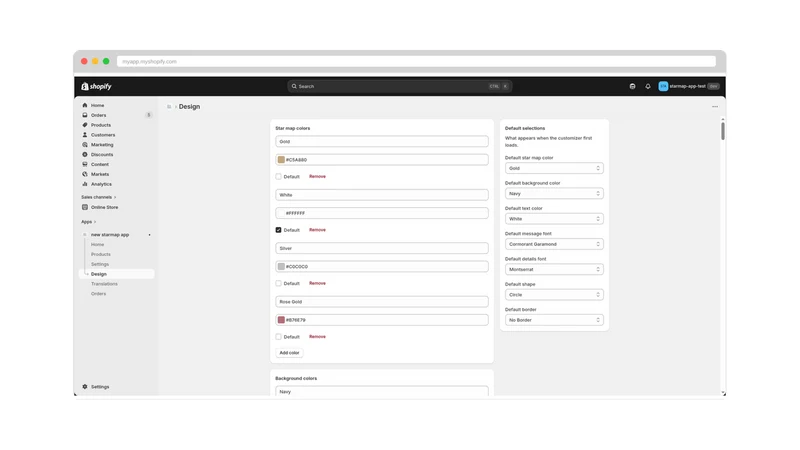Click the Settings gear icon at bottom
800x450 pixels.
tap(85, 387)
